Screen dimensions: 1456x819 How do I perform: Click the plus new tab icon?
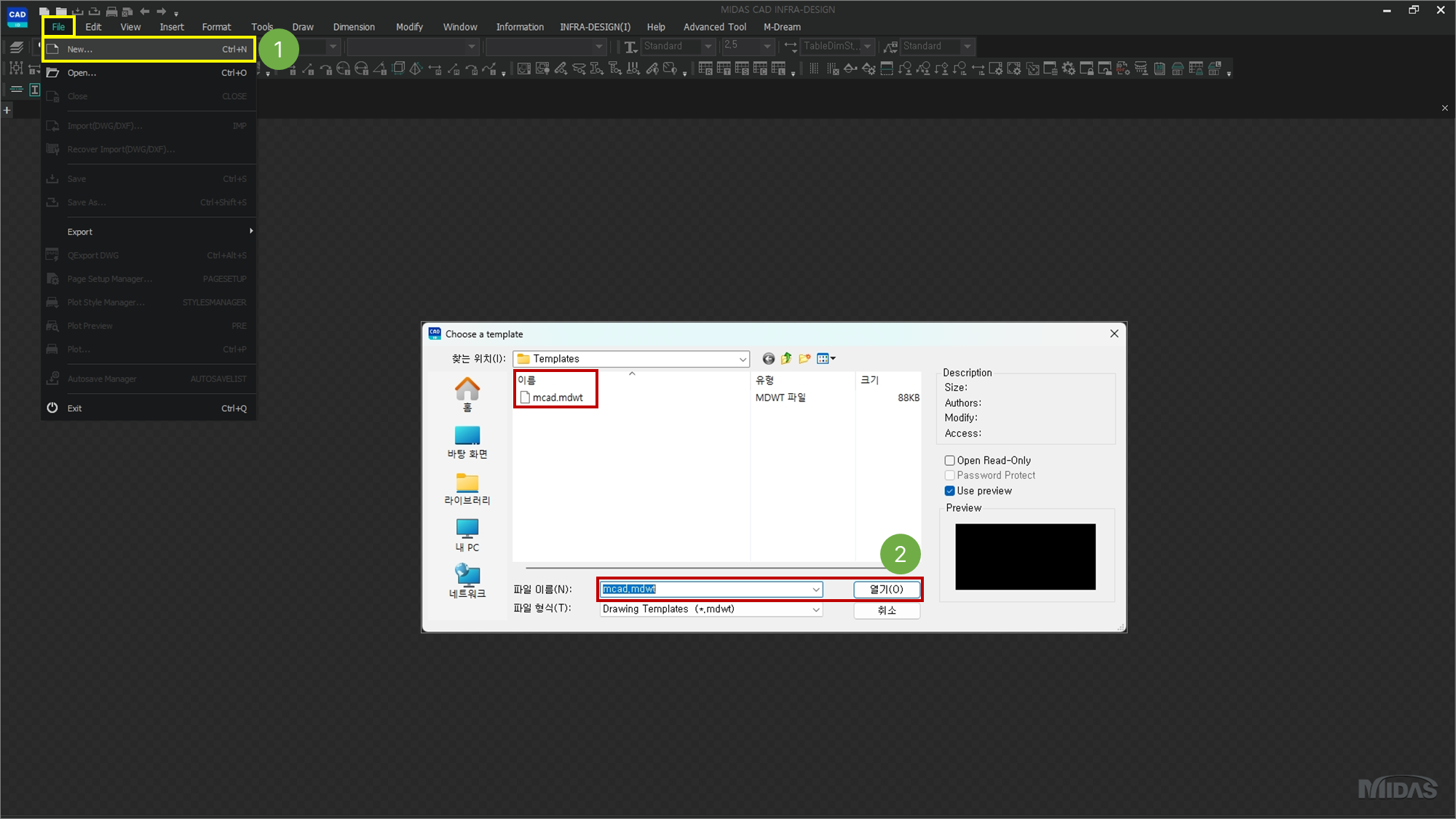(7, 110)
